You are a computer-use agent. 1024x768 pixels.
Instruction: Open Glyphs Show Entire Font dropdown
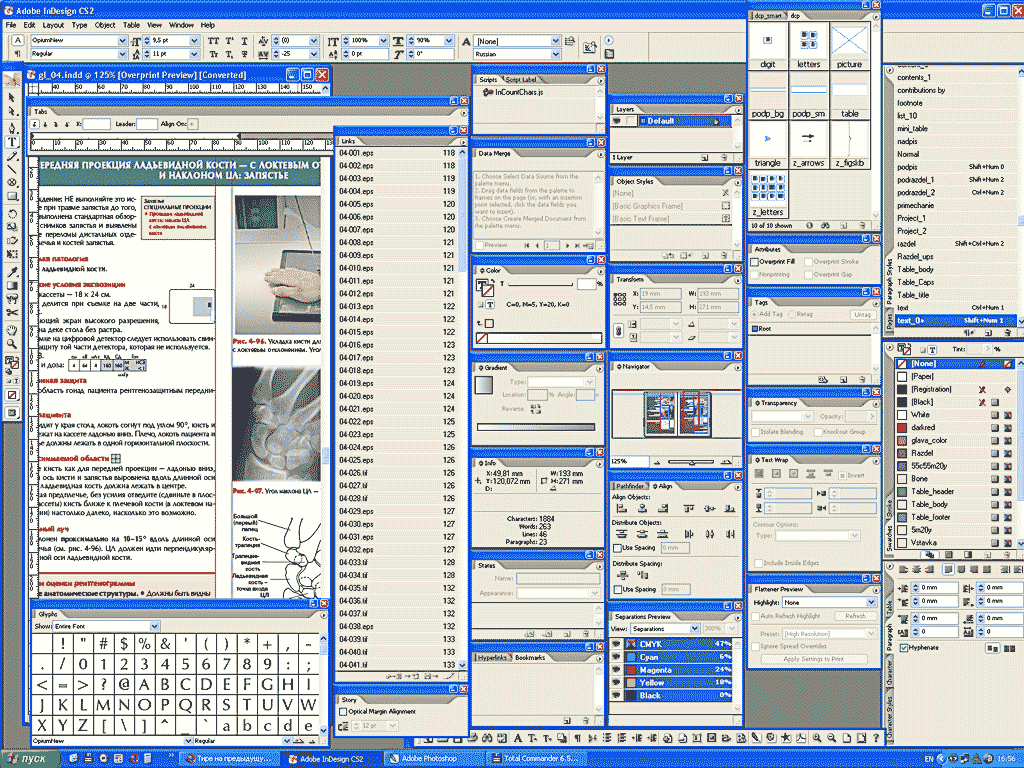click(155, 626)
